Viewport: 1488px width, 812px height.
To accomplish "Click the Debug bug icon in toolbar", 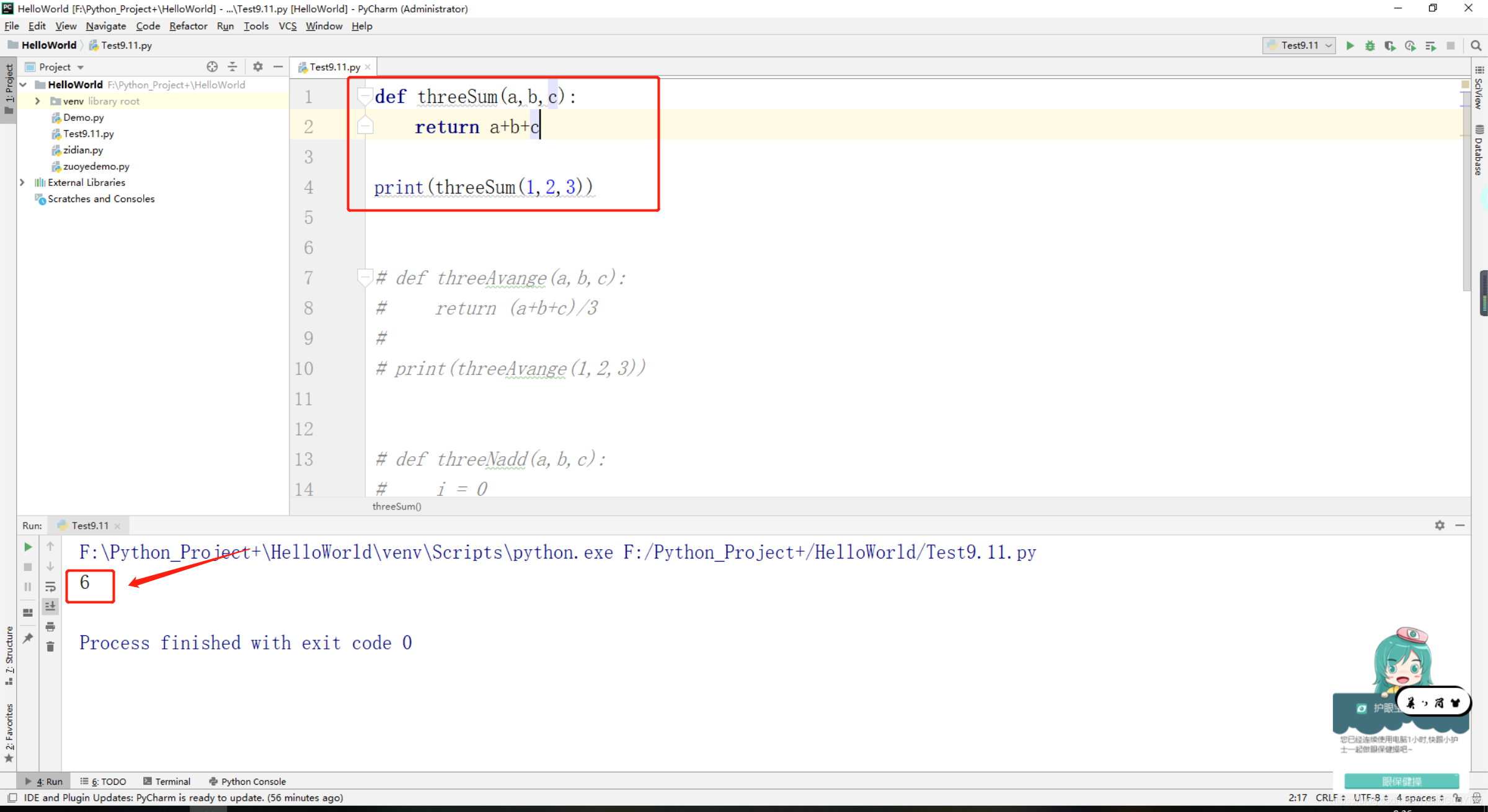I will [x=1370, y=46].
